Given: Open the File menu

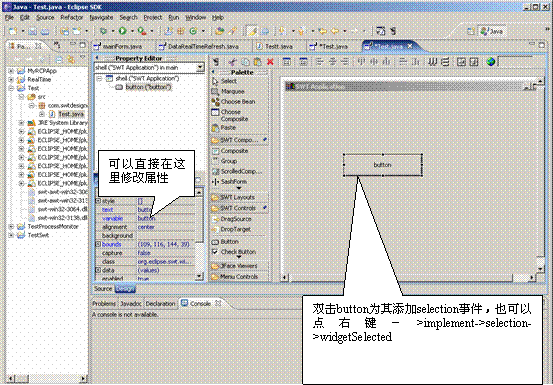Looking at the screenshot, I should point(10,18).
